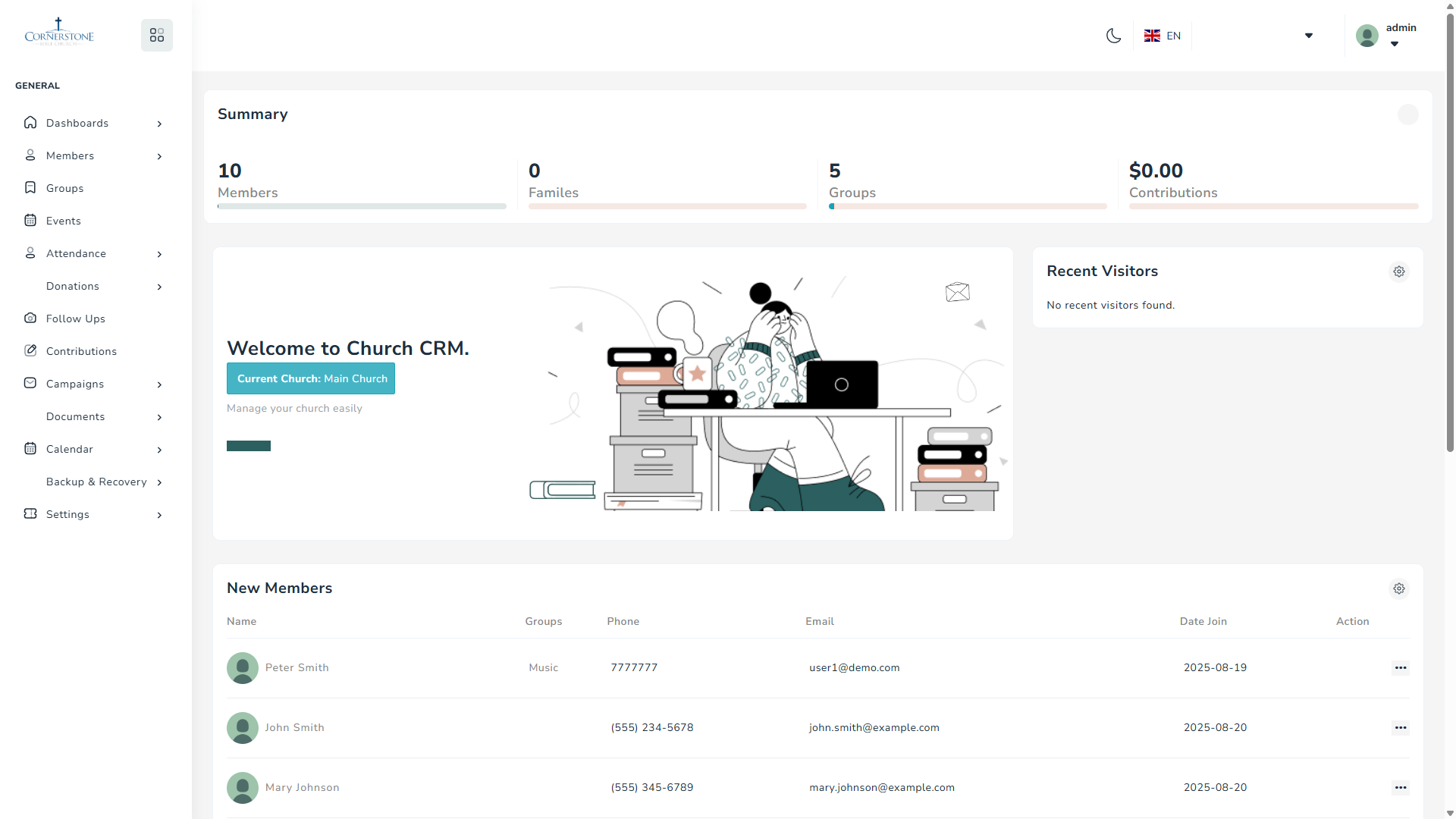Click the sidebar grid toggle button
This screenshot has width=1456, height=819.
pos(157,36)
